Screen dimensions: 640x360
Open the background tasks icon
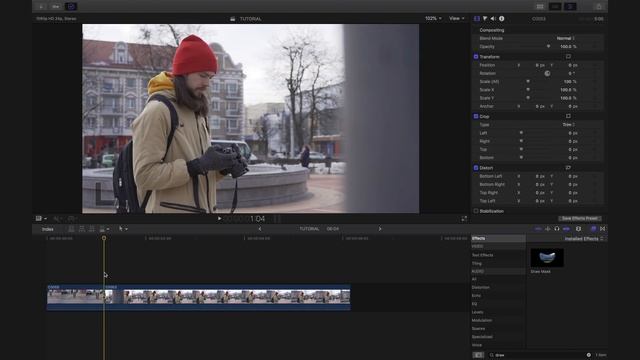71,7
